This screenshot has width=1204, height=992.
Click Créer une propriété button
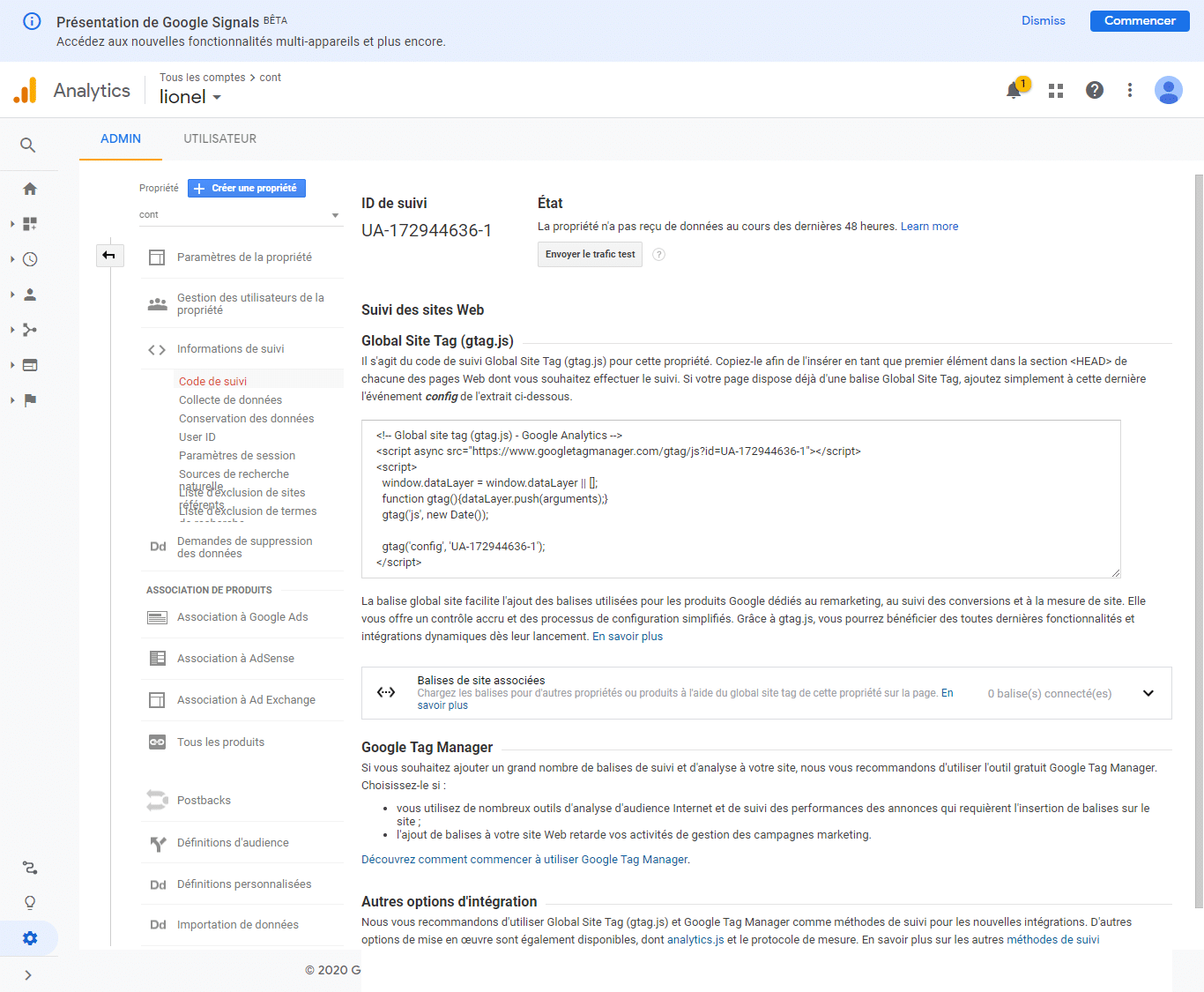click(x=247, y=188)
